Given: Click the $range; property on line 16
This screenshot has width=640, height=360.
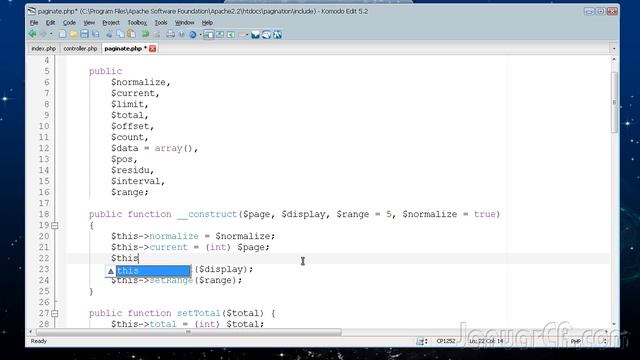Looking at the screenshot, I should coord(130,192).
